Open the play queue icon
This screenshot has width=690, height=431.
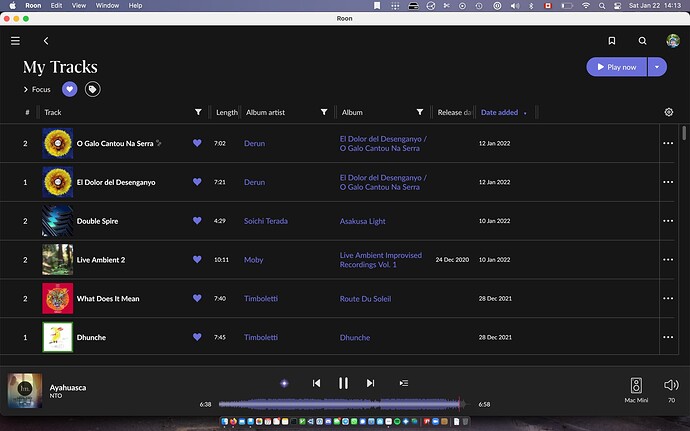pyautogui.click(x=404, y=383)
